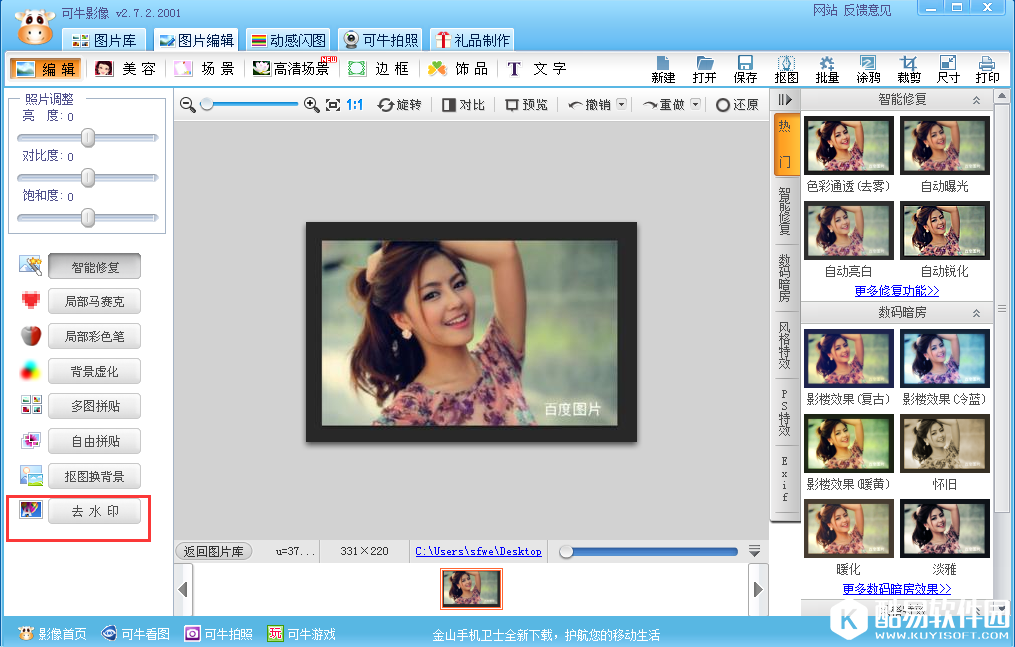The image size is (1015, 647).
Task: Open the 裁剪 crop tool
Action: click(909, 68)
